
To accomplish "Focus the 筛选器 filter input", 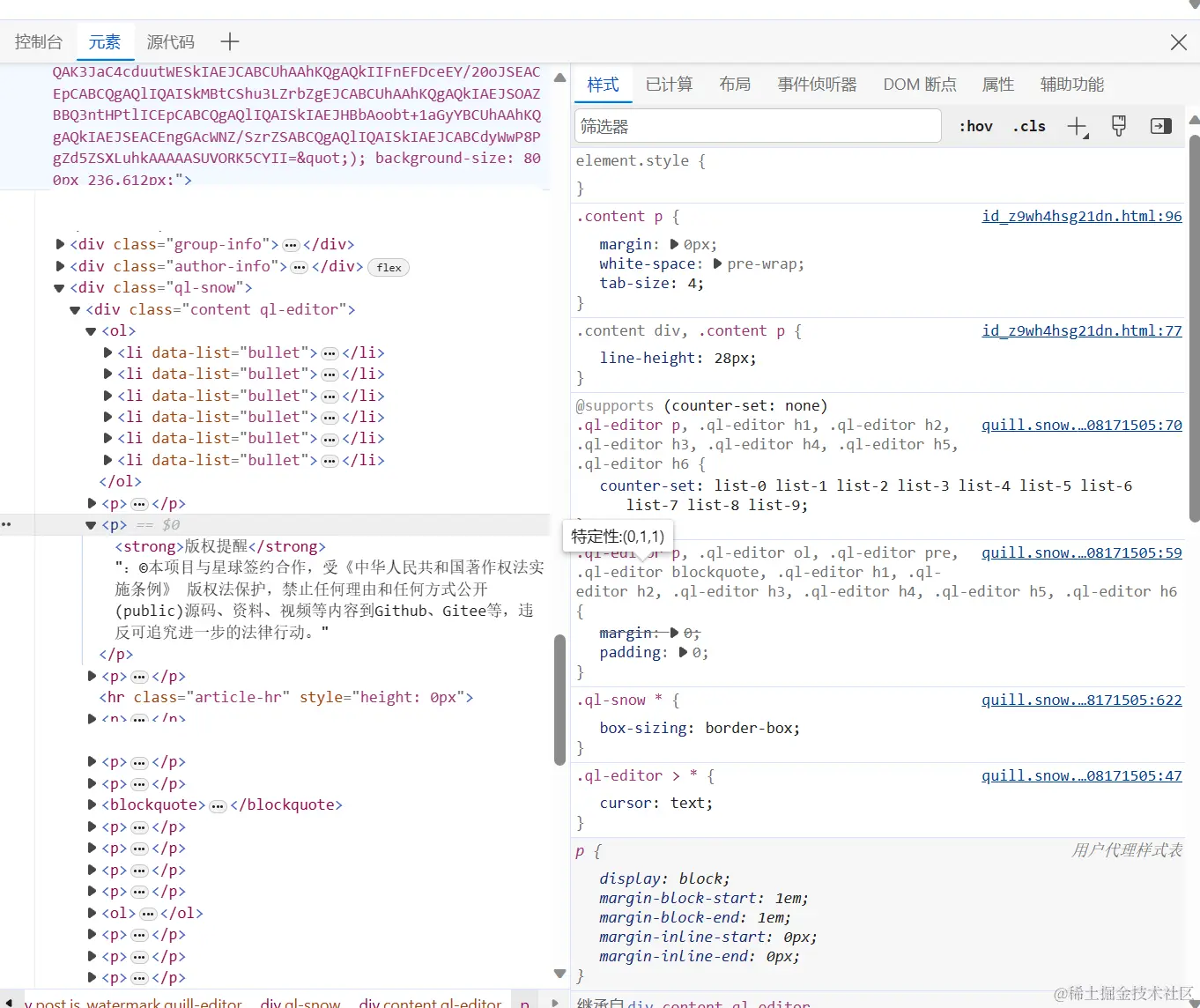I will pos(758,126).
